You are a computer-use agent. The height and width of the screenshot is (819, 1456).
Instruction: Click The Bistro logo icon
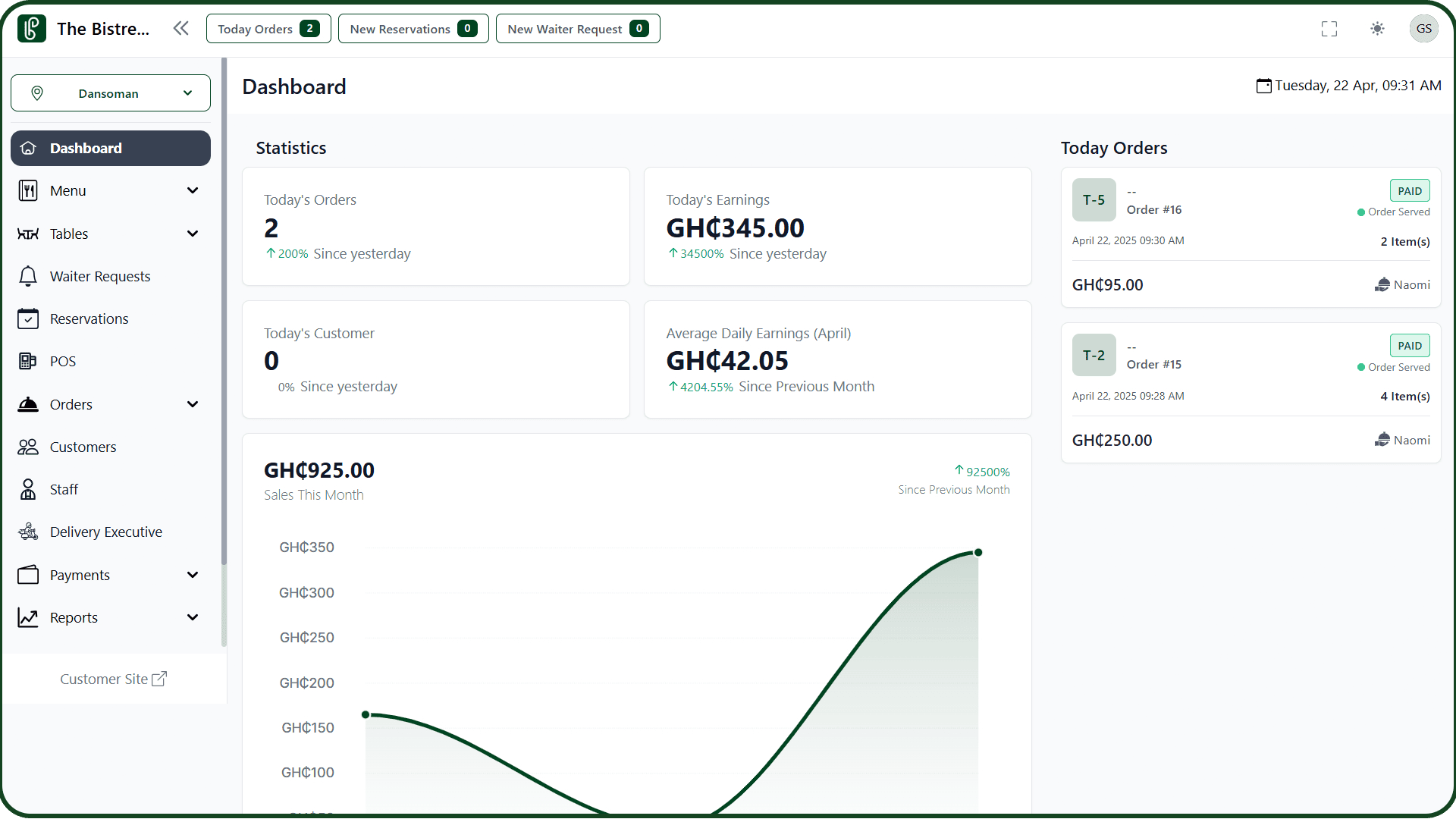31,29
